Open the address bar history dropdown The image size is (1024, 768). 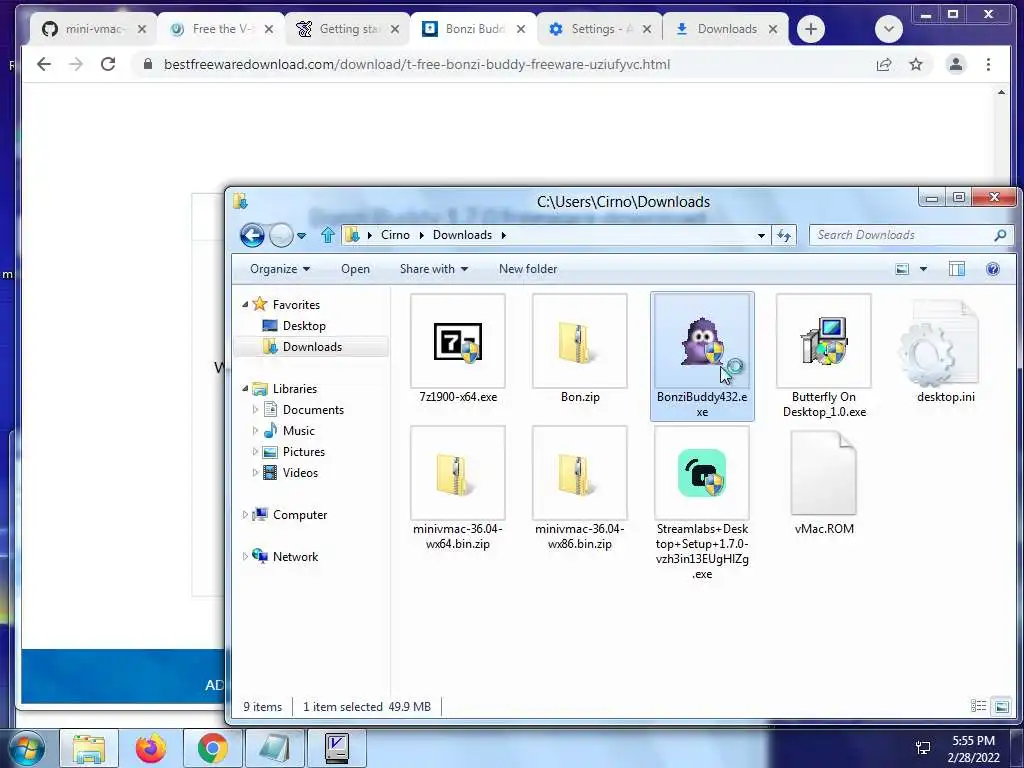pos(761,235)
